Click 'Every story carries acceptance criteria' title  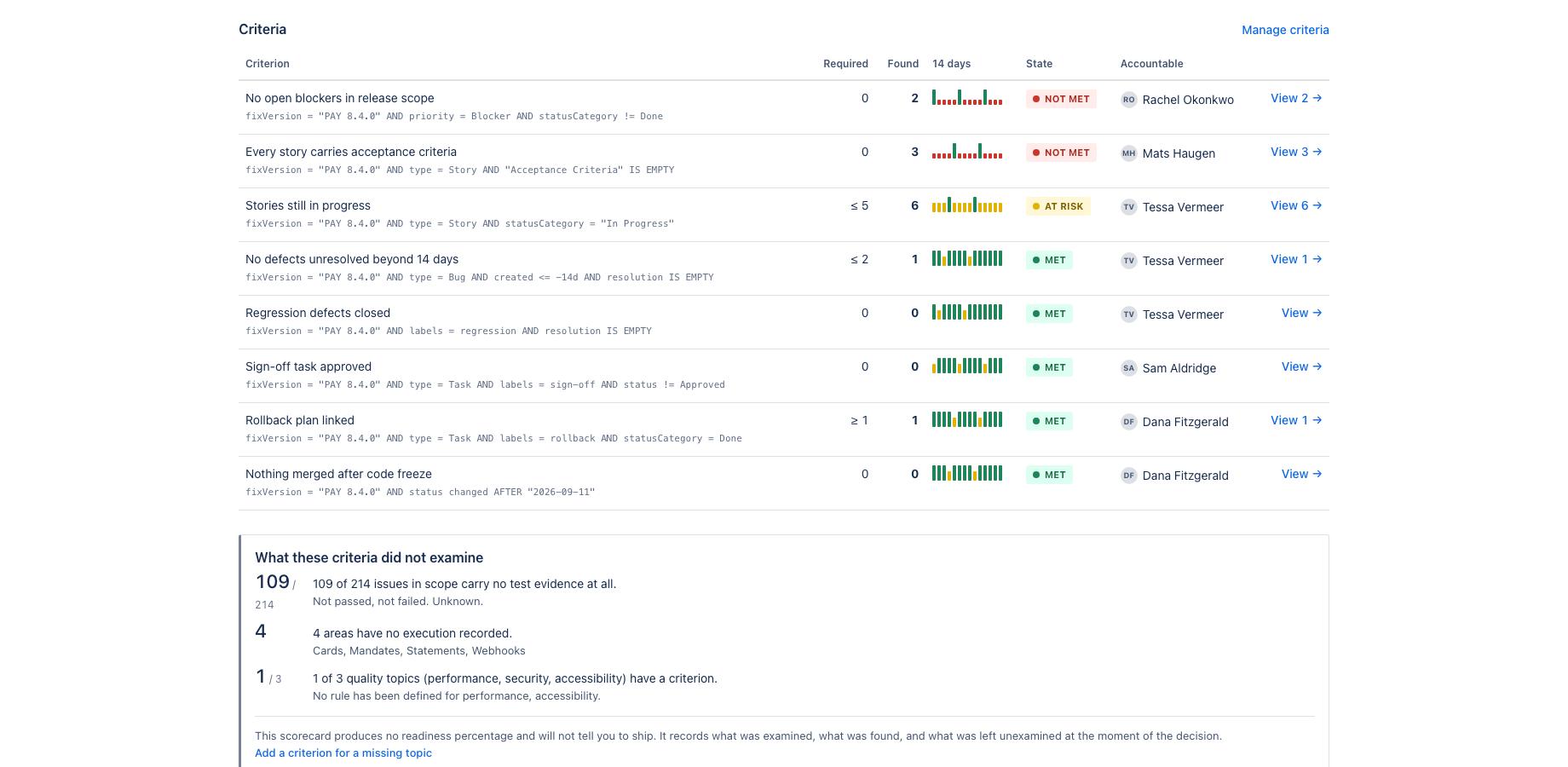tap(351, 152)
